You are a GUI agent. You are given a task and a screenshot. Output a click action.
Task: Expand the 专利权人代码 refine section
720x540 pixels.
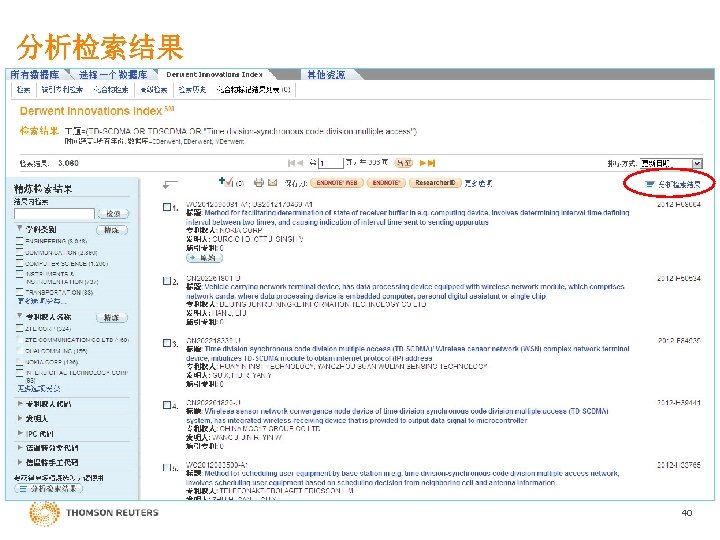pos(20,404)
